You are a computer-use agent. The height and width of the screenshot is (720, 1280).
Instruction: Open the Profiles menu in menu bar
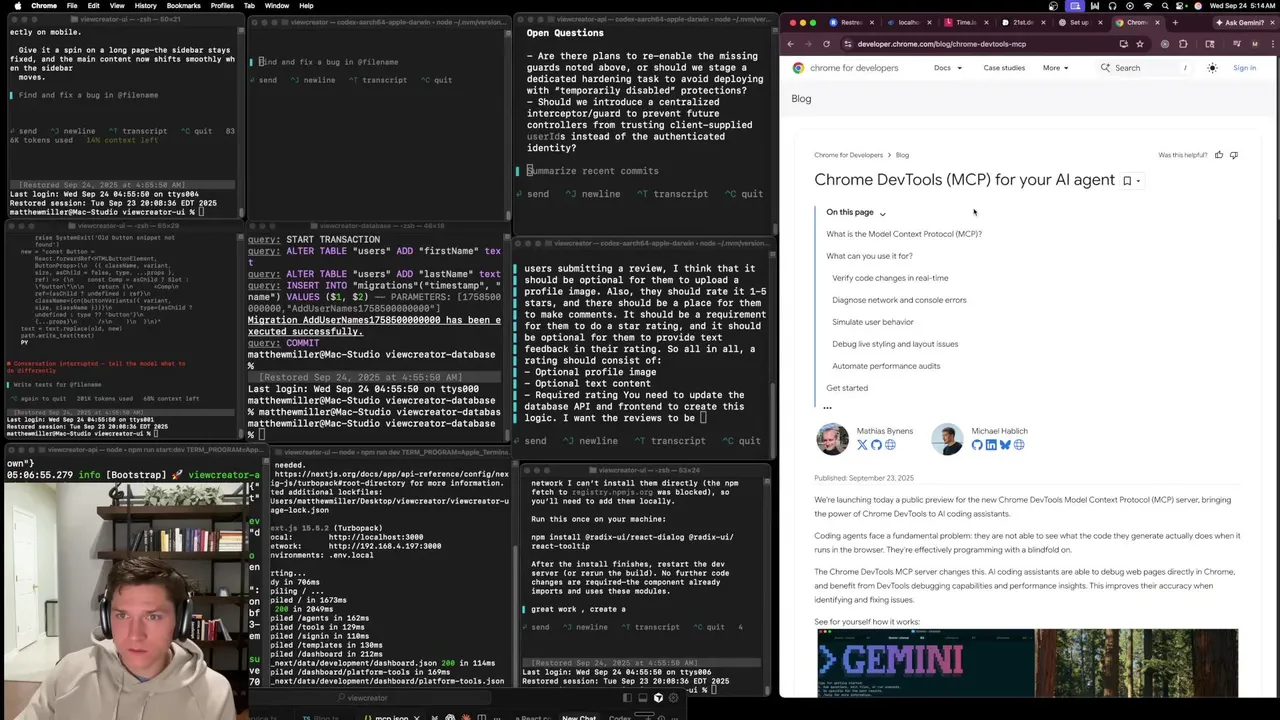click(x=222, y=6)
